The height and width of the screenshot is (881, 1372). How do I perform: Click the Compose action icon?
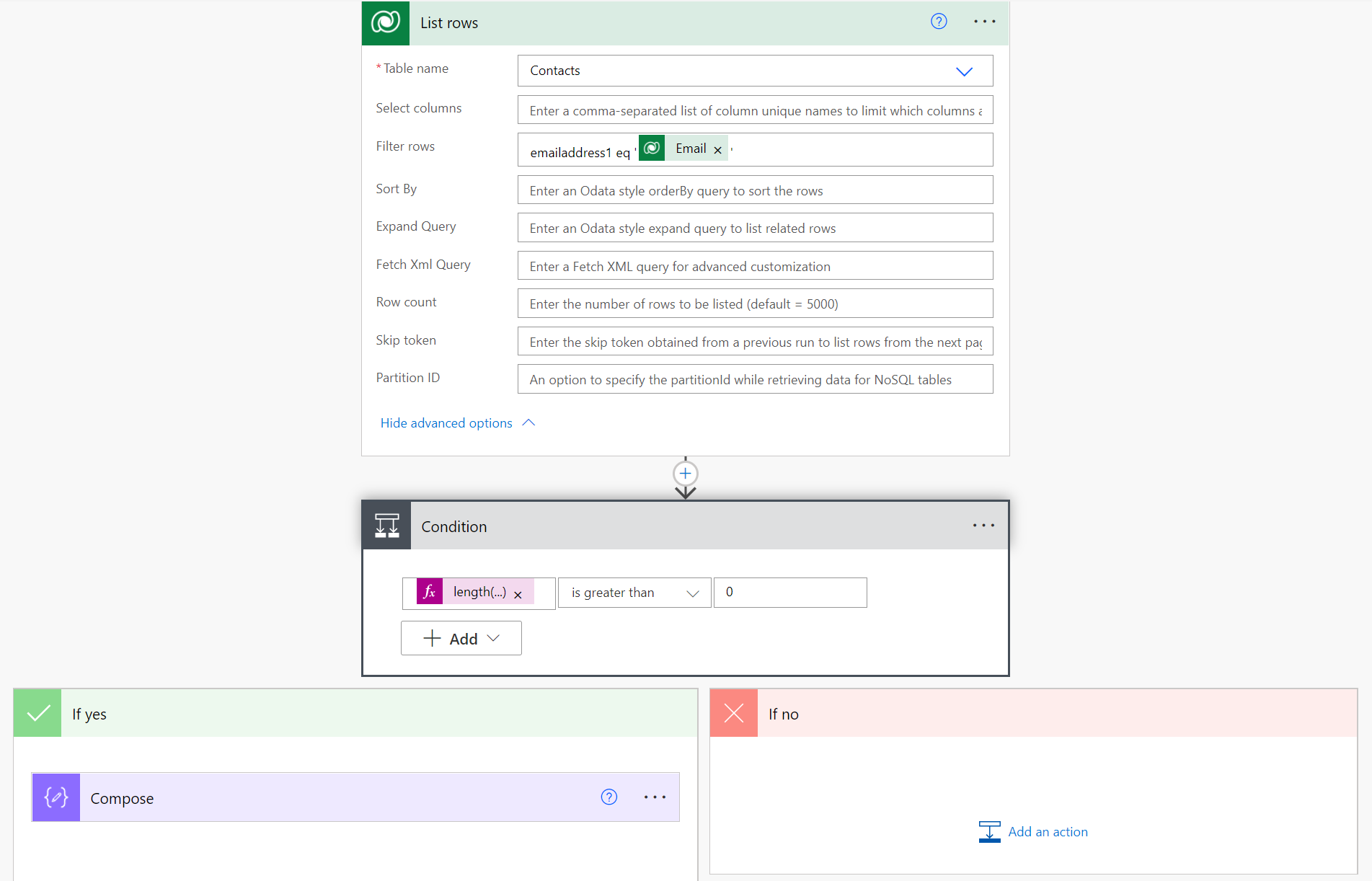click(56, 797)
